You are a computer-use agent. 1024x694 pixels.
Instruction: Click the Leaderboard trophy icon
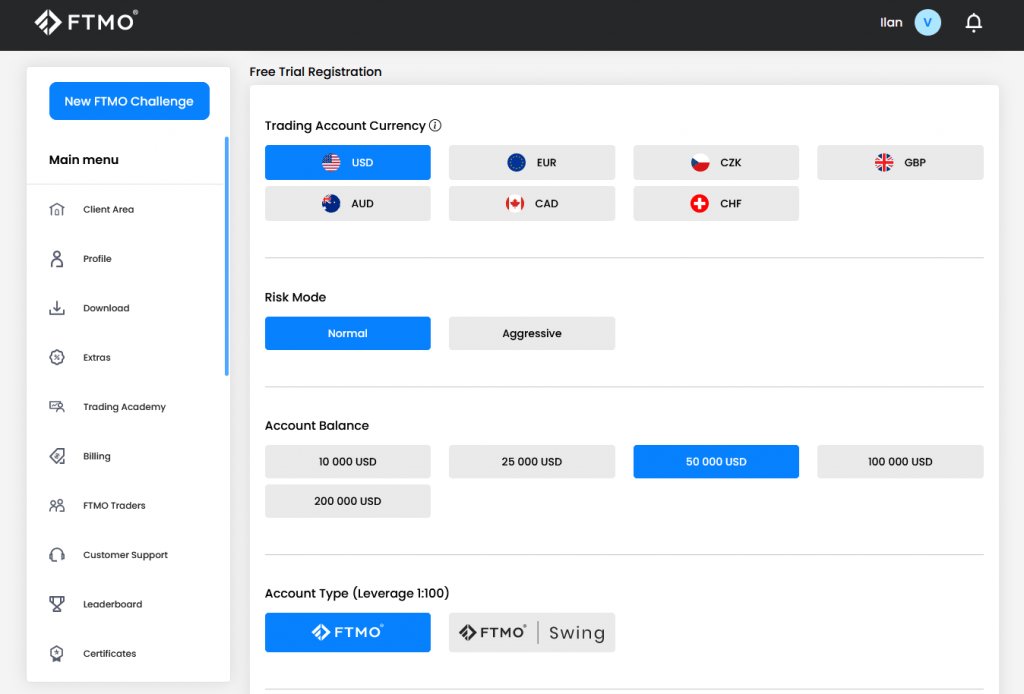(57, 604)
